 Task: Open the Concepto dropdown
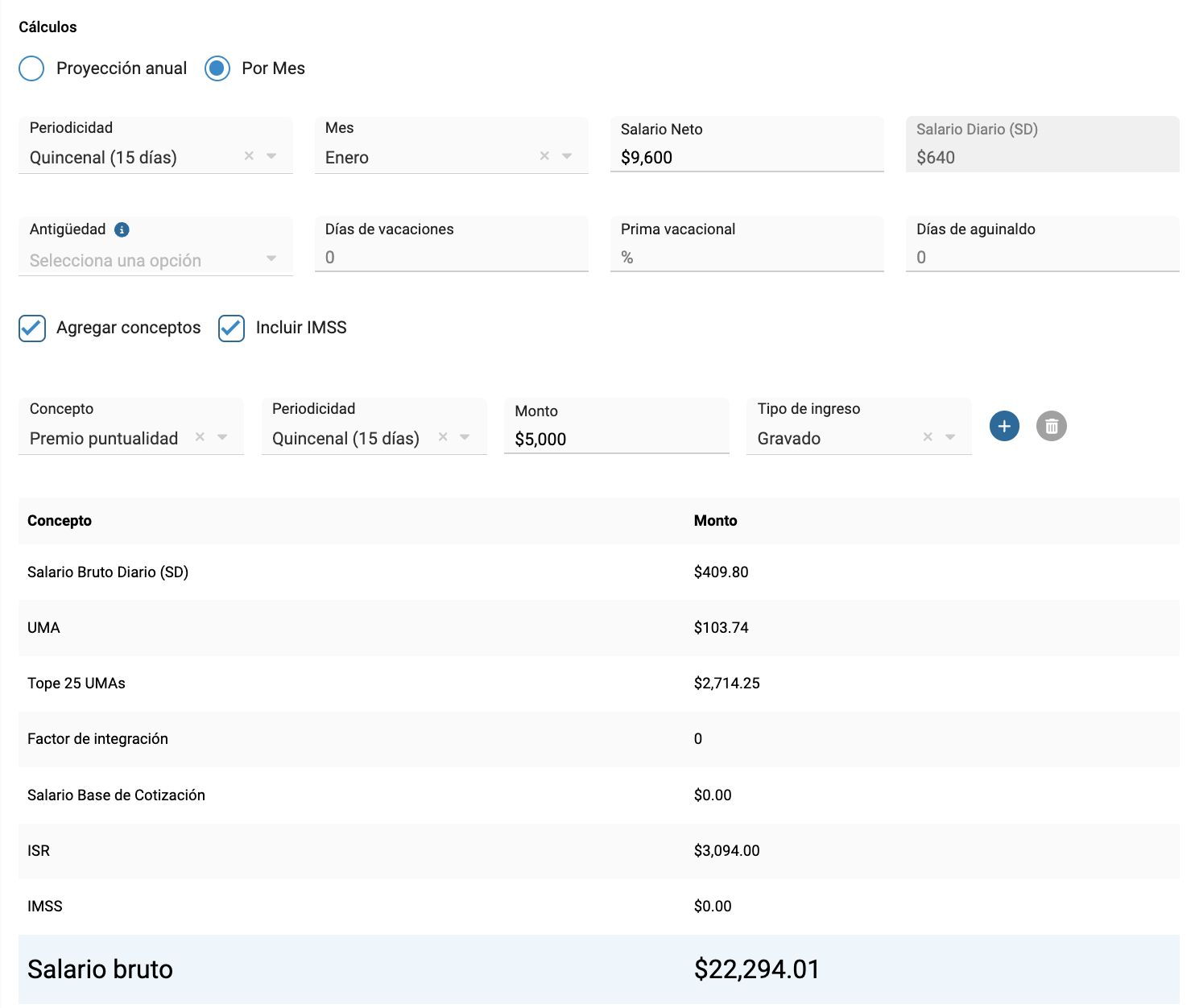pyautogui.click(x=223, y=438)
